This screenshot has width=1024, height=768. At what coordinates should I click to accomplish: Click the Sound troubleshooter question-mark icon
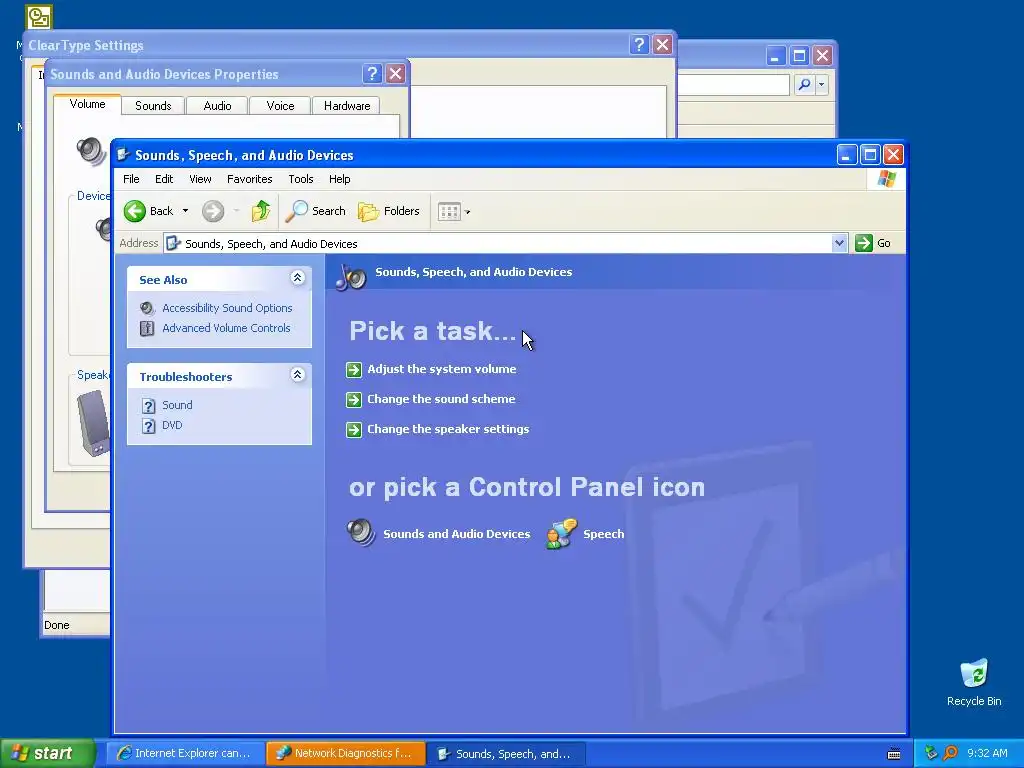(148, 406)
